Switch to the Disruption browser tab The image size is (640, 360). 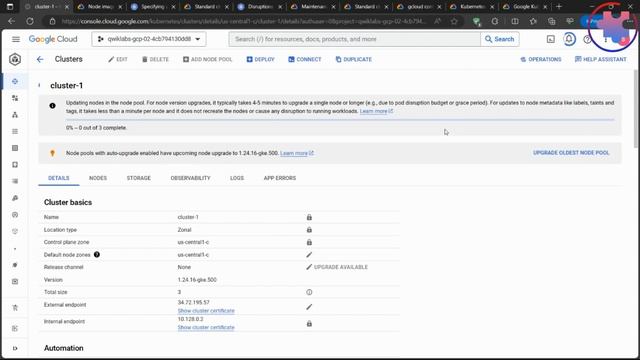[260, 7]
